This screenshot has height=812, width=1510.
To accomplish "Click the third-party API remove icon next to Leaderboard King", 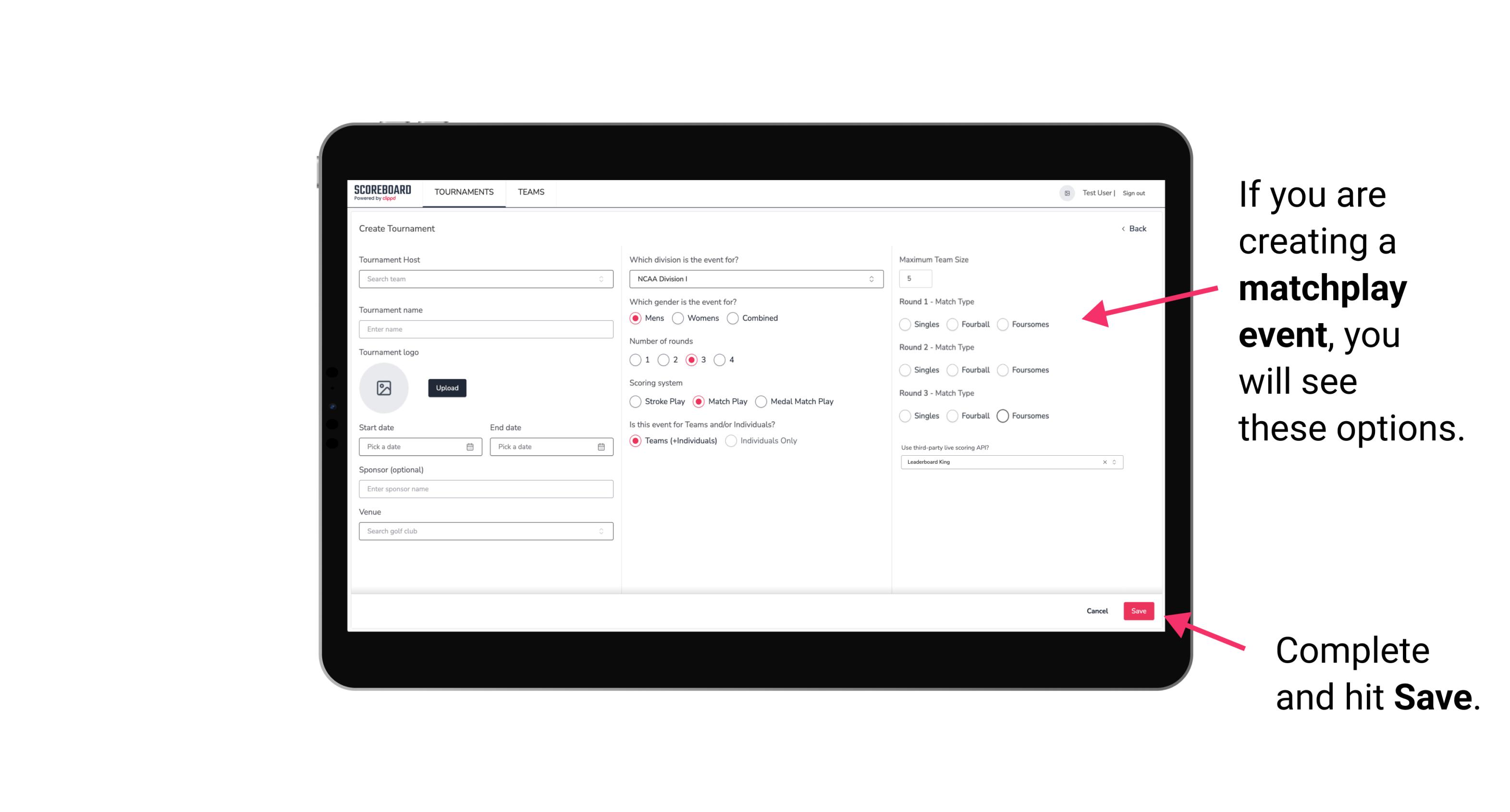I will [x=1102, y=462].
